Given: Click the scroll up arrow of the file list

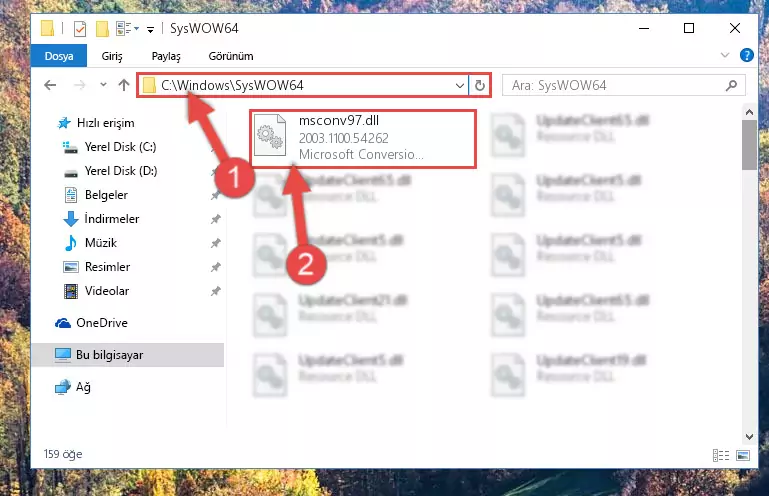Looking at the screenshot, I should pyautogui.click(x=749, y=112).
